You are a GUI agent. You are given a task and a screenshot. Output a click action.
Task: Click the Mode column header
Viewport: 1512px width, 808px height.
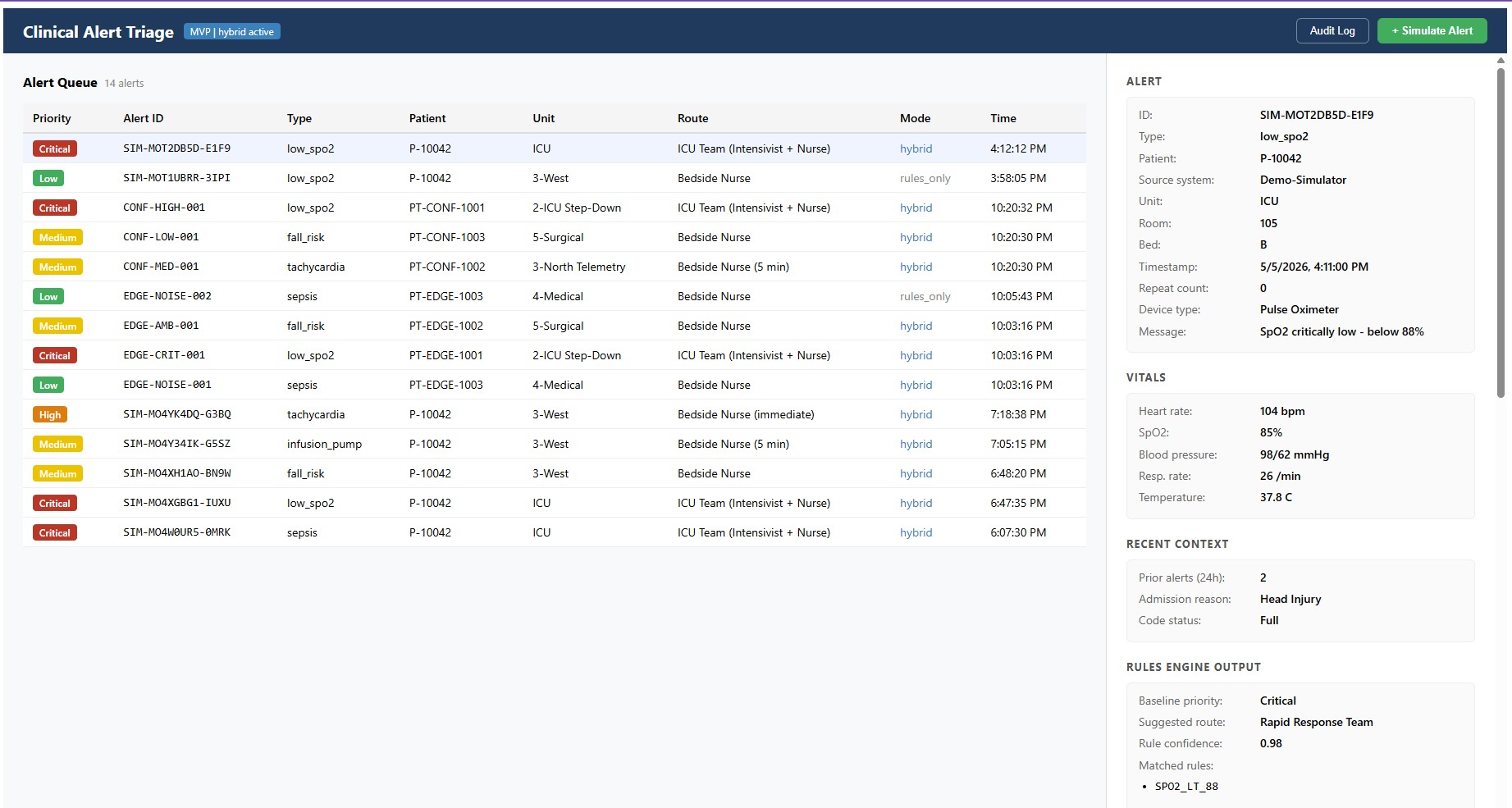[x=915, y=118]
